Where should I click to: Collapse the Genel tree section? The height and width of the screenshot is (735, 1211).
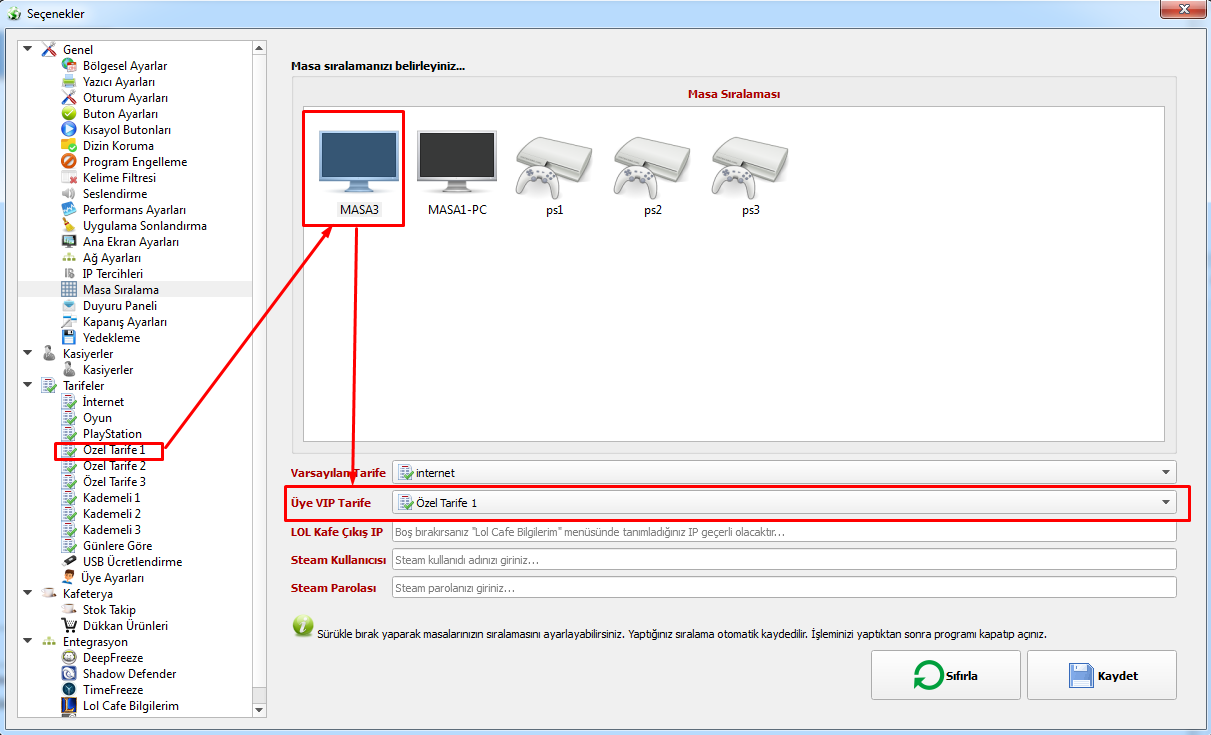(27, 49)
